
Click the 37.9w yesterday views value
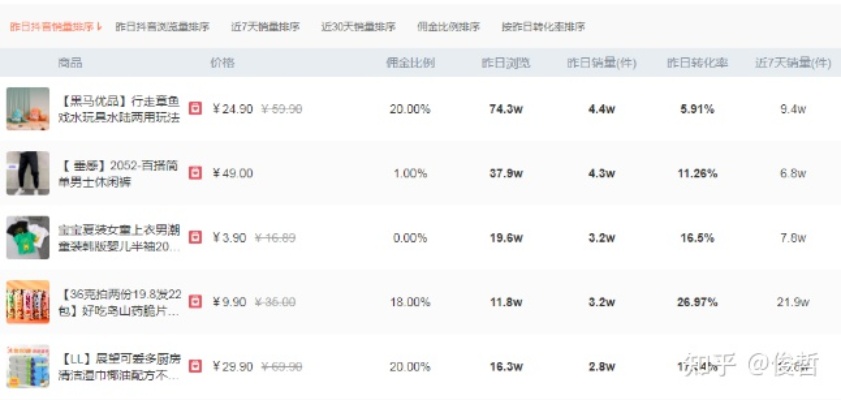(x=506, y=173)
